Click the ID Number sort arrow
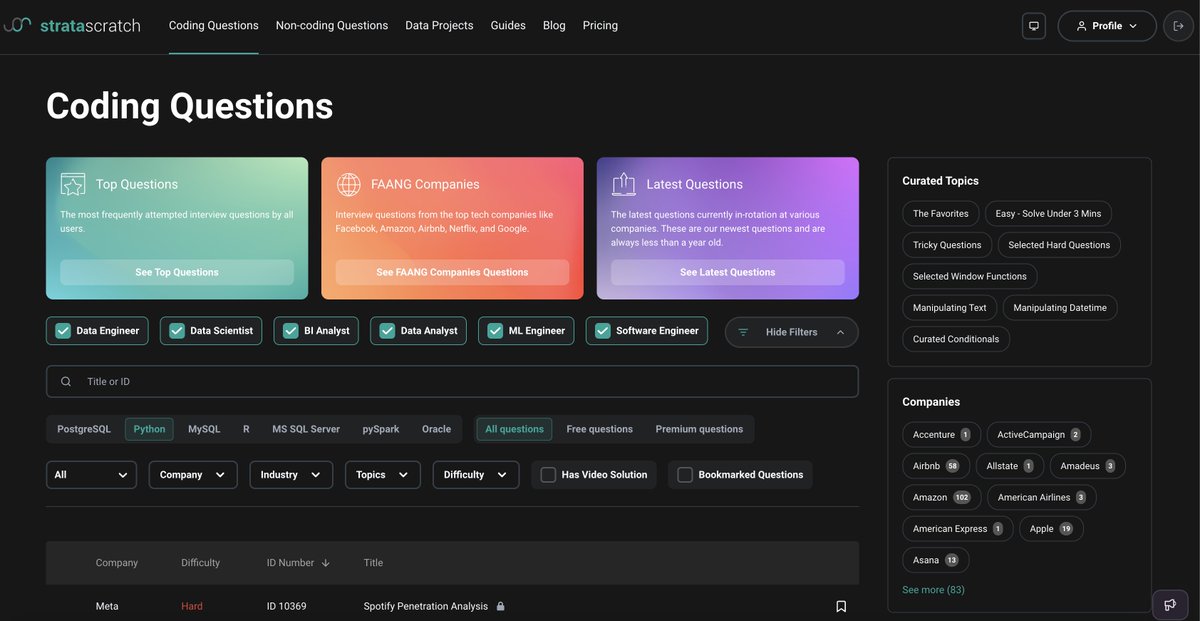 point(326,563)
